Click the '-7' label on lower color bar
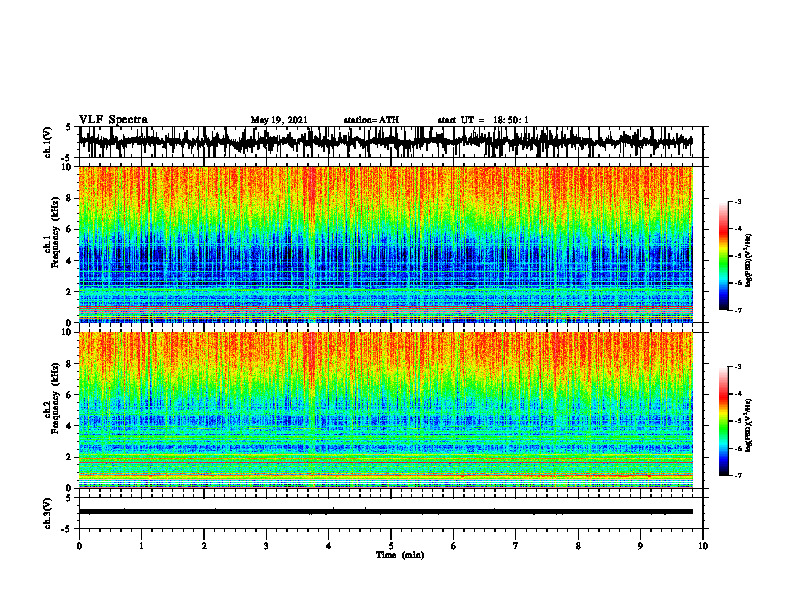 737,475
